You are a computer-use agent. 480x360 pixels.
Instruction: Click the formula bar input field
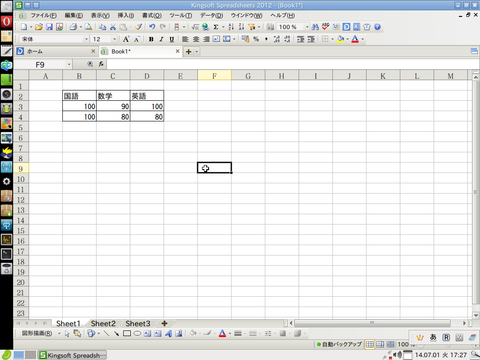point(293,64)
